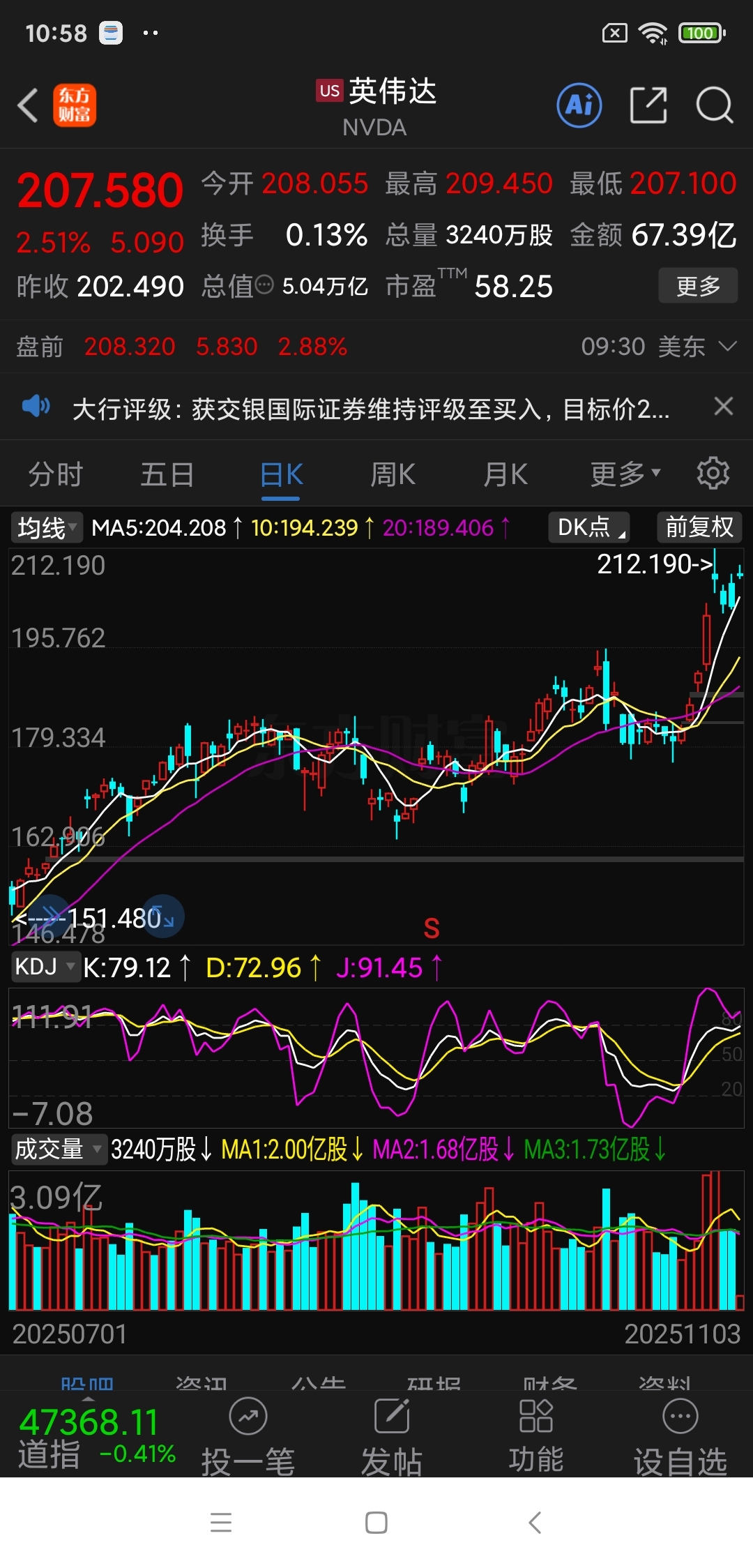Tap chart scroll-left double-arrow icon
Image resolution: width=753 pixels, height=1568 pixels.
[51, 915]
